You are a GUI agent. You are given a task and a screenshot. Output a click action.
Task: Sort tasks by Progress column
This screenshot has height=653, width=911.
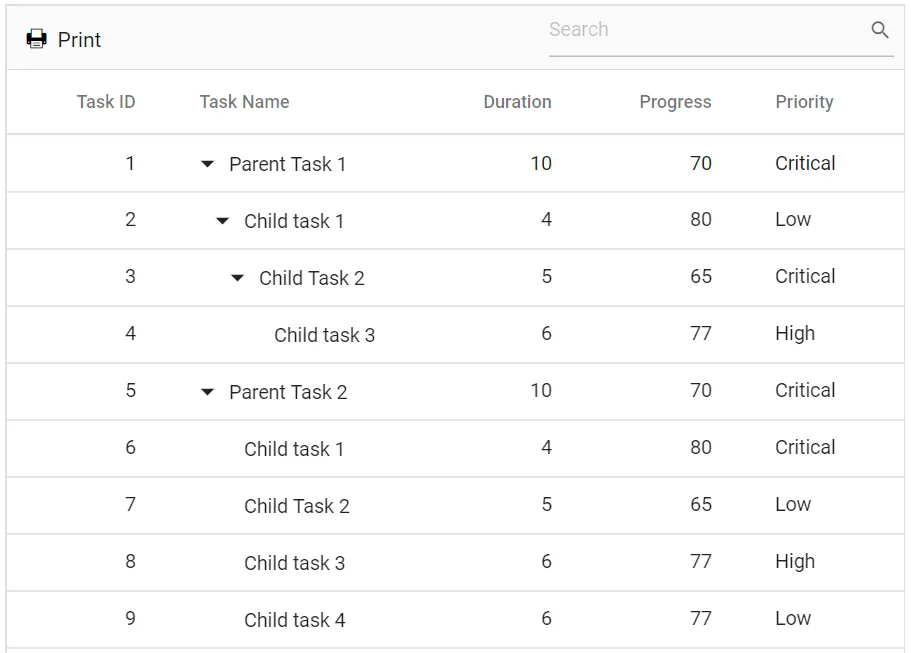pyautogui.click(x=675, y=101)
